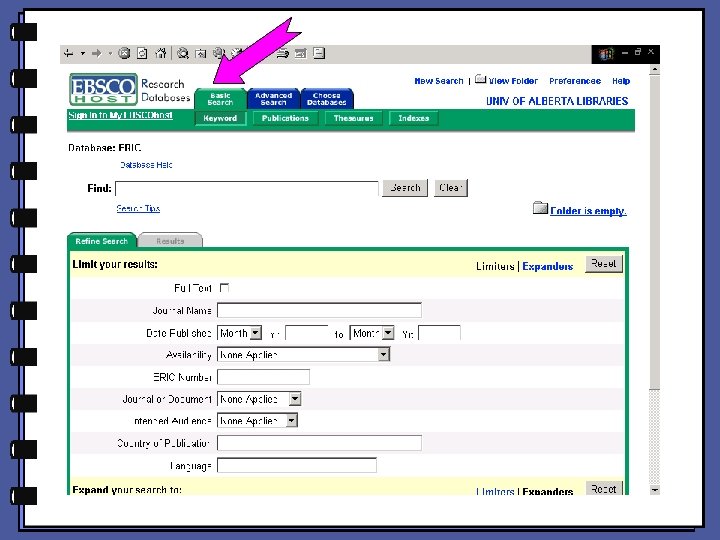This screenshot has width=720, height=540.
Task: Click the ERIC Number input field
Action: [x=264, y=377]
